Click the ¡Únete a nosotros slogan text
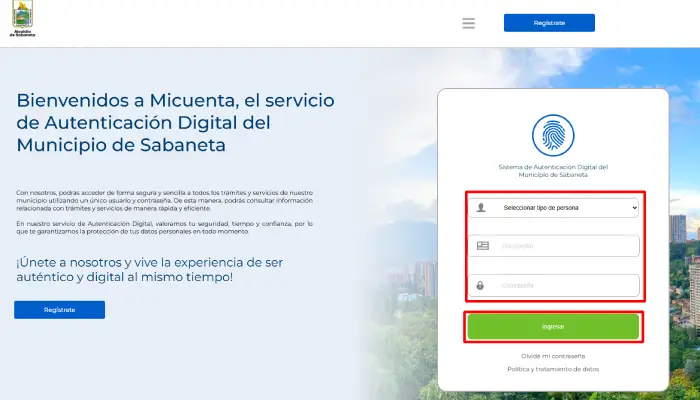700x400 pixels. (x=150, y=270)
